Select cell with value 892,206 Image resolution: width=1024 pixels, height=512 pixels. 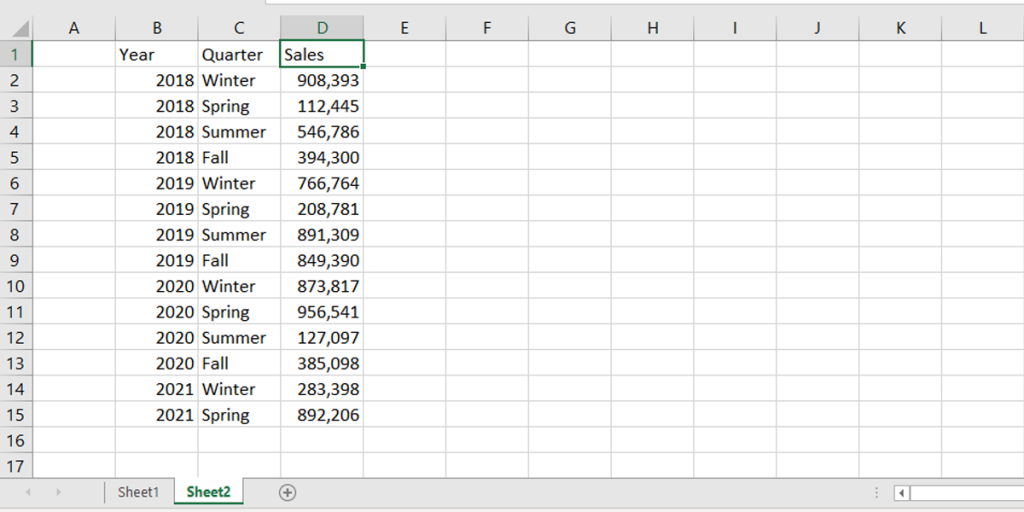click(322, 415)
